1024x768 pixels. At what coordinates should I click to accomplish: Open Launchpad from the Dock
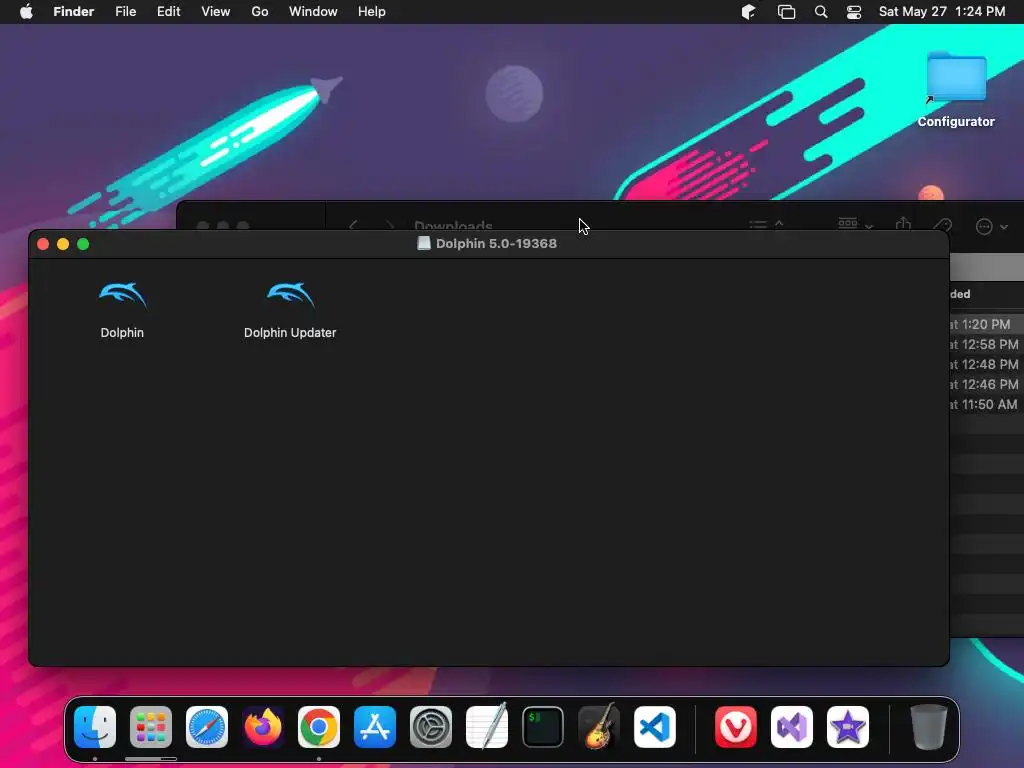tap(151, 727)
